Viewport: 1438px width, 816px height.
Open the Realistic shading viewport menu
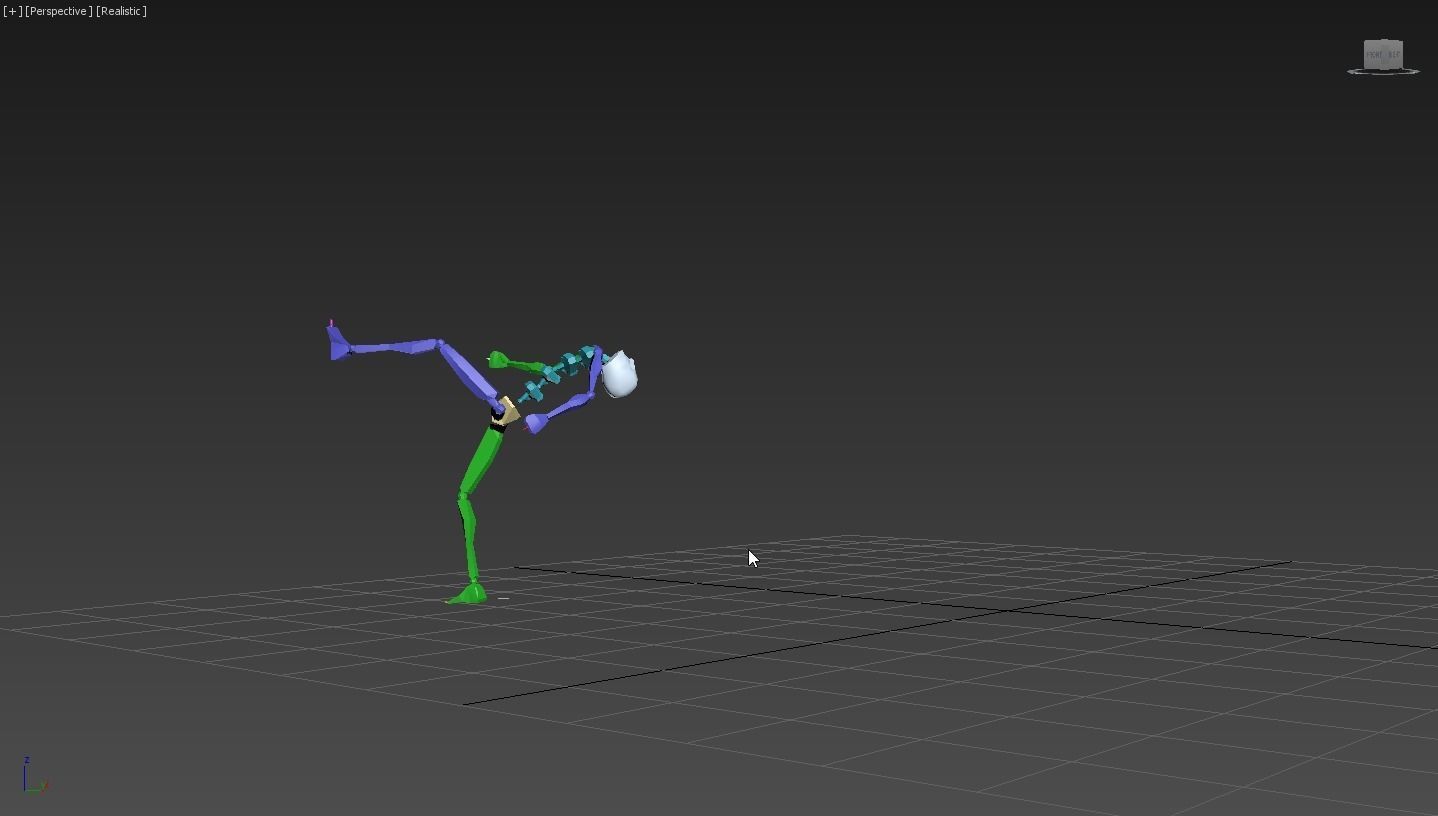point(121,11)
